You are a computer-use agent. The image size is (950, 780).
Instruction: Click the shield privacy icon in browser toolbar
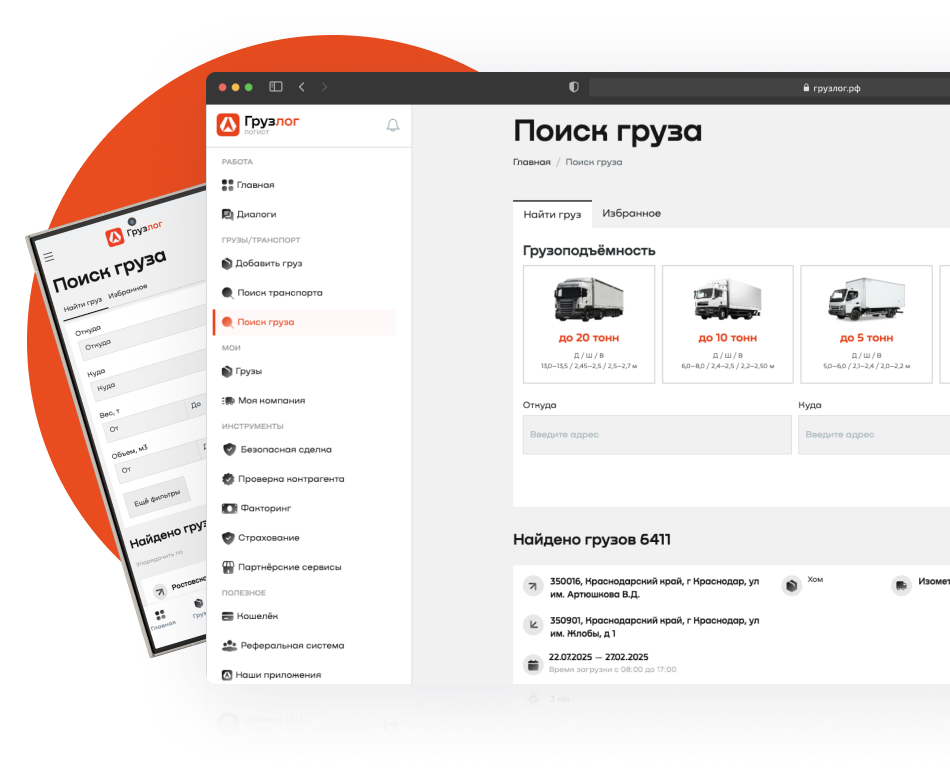[x=574, y=87]
